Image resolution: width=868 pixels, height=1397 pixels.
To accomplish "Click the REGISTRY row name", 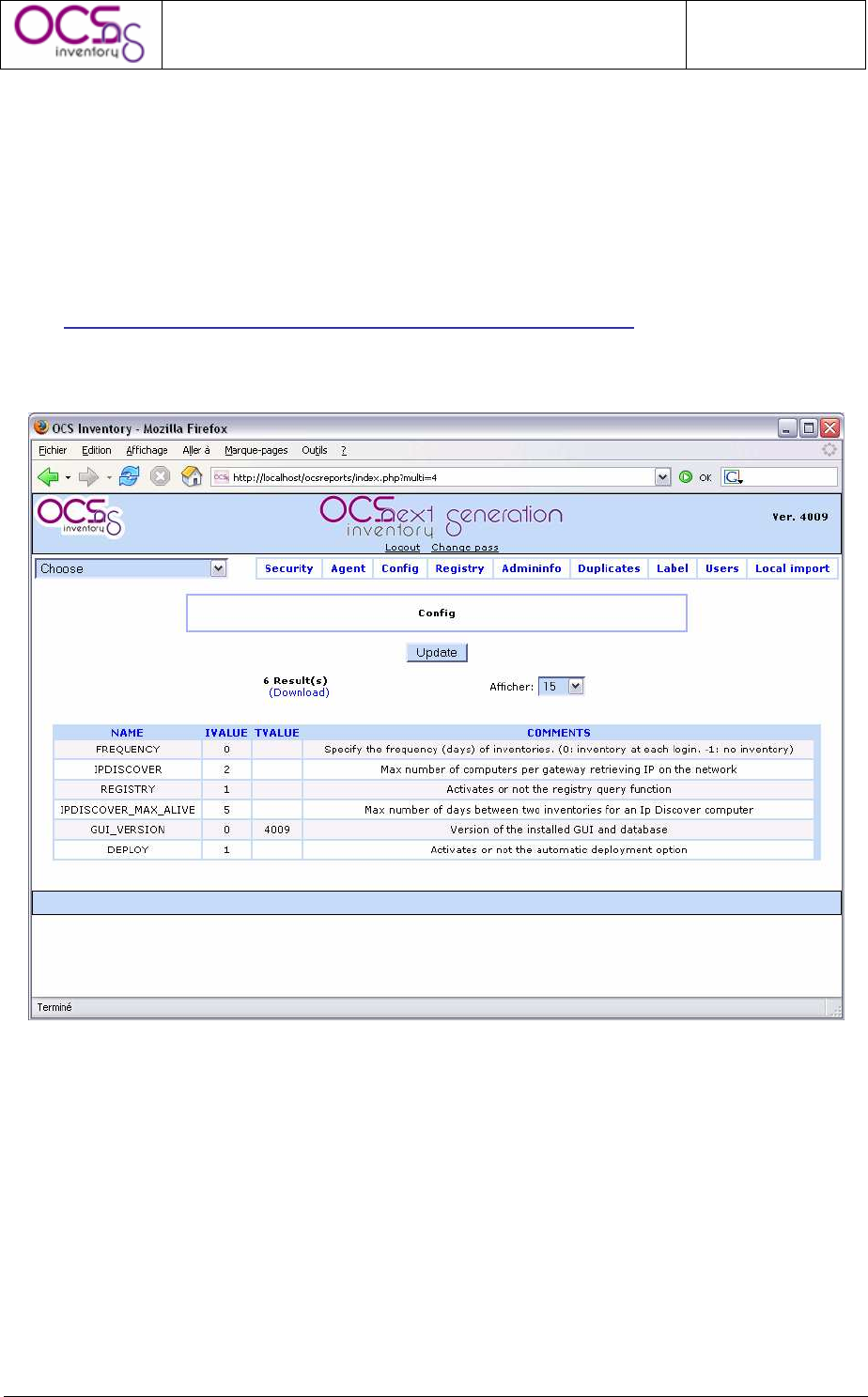I will pos(128,789).
